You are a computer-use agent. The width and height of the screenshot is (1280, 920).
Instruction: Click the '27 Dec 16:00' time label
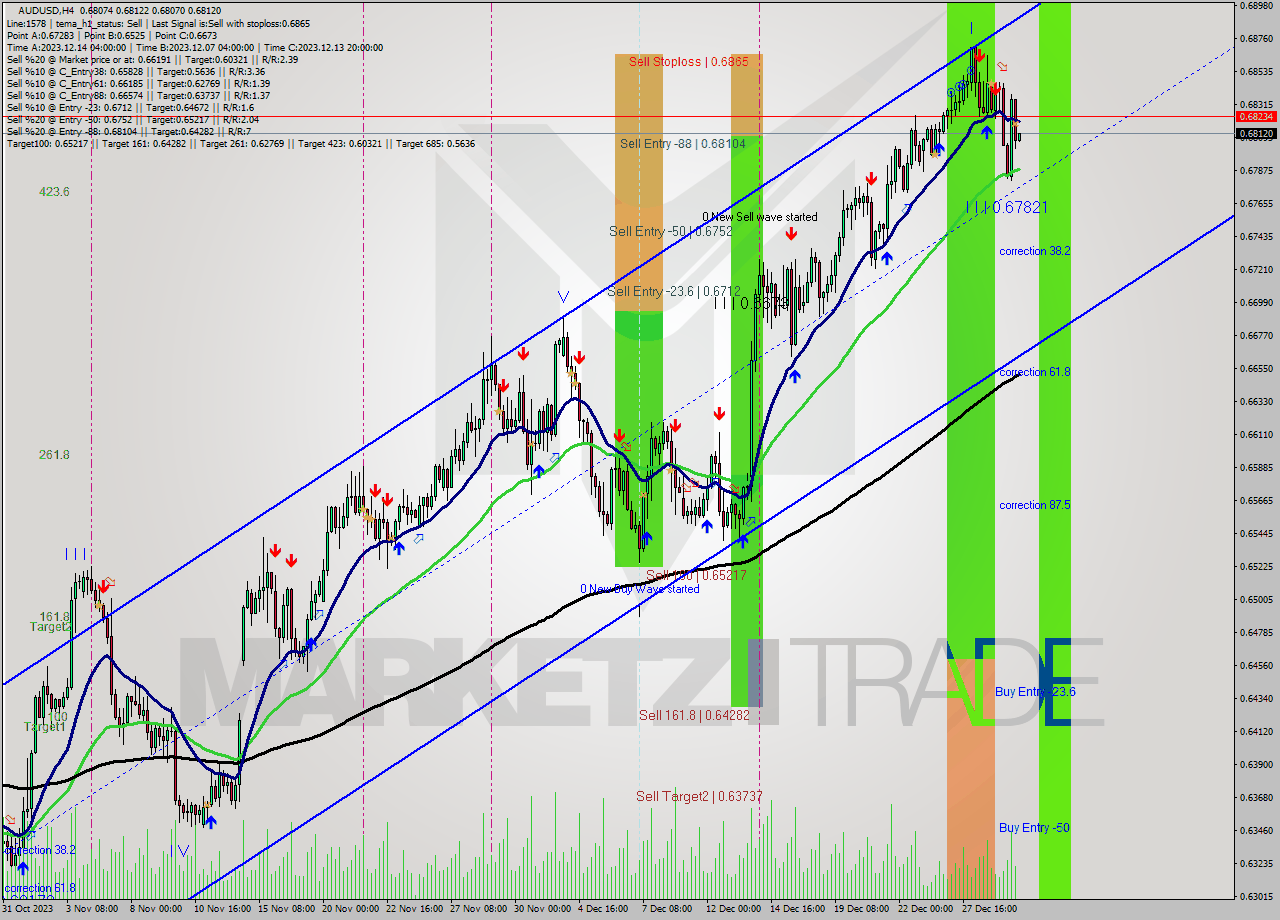pos(991,909)
